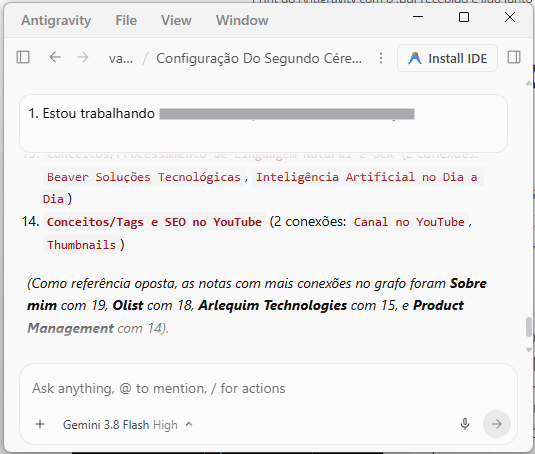The height and width of the screenshot is (454, 535).
Task: Click the scrollbar down arrow
Action: [x=529, y=350]
